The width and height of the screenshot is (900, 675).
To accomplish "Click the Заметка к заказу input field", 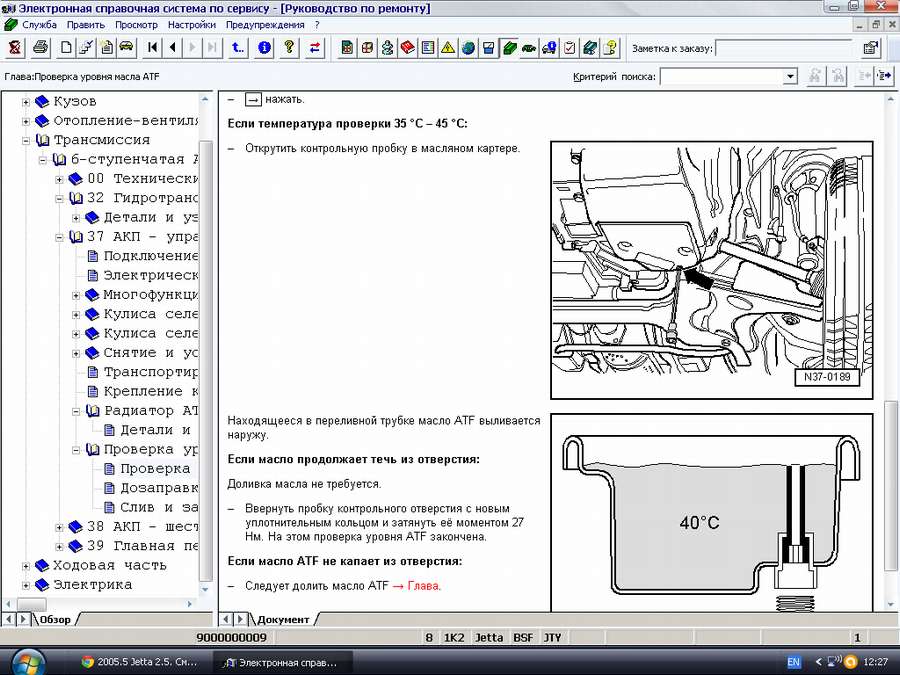I will pyautogui.click(x=785, y=48).
